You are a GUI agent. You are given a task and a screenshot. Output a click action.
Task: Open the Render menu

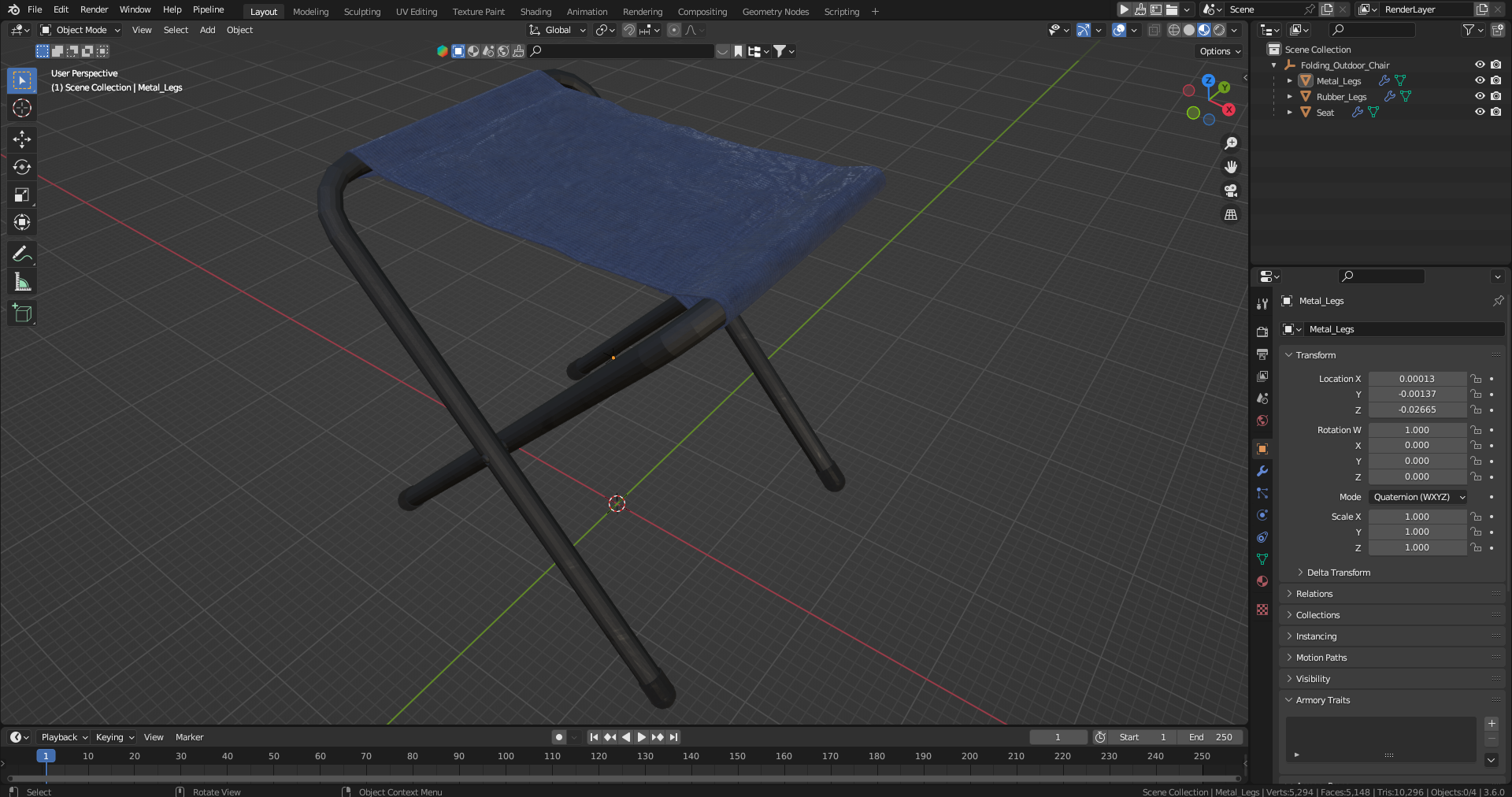[94, 9]
